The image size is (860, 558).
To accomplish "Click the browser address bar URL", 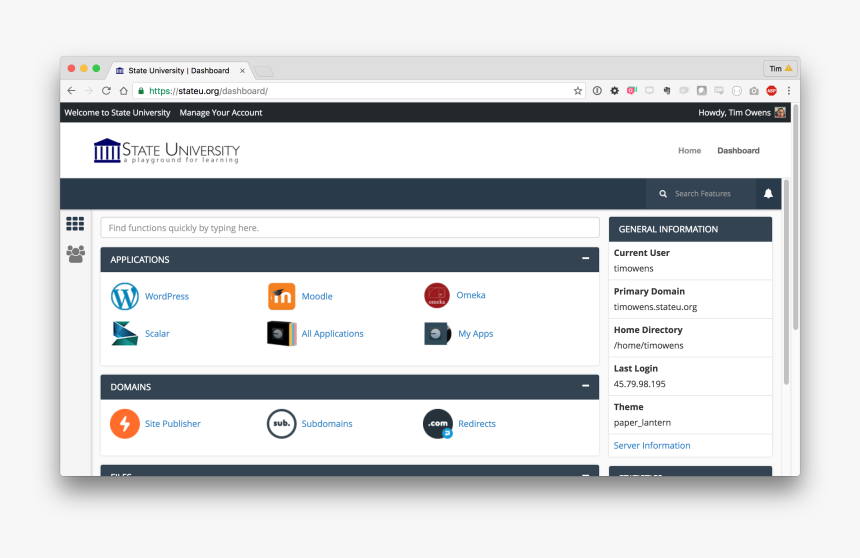I will pyautogui.click(x=208, y=91).
